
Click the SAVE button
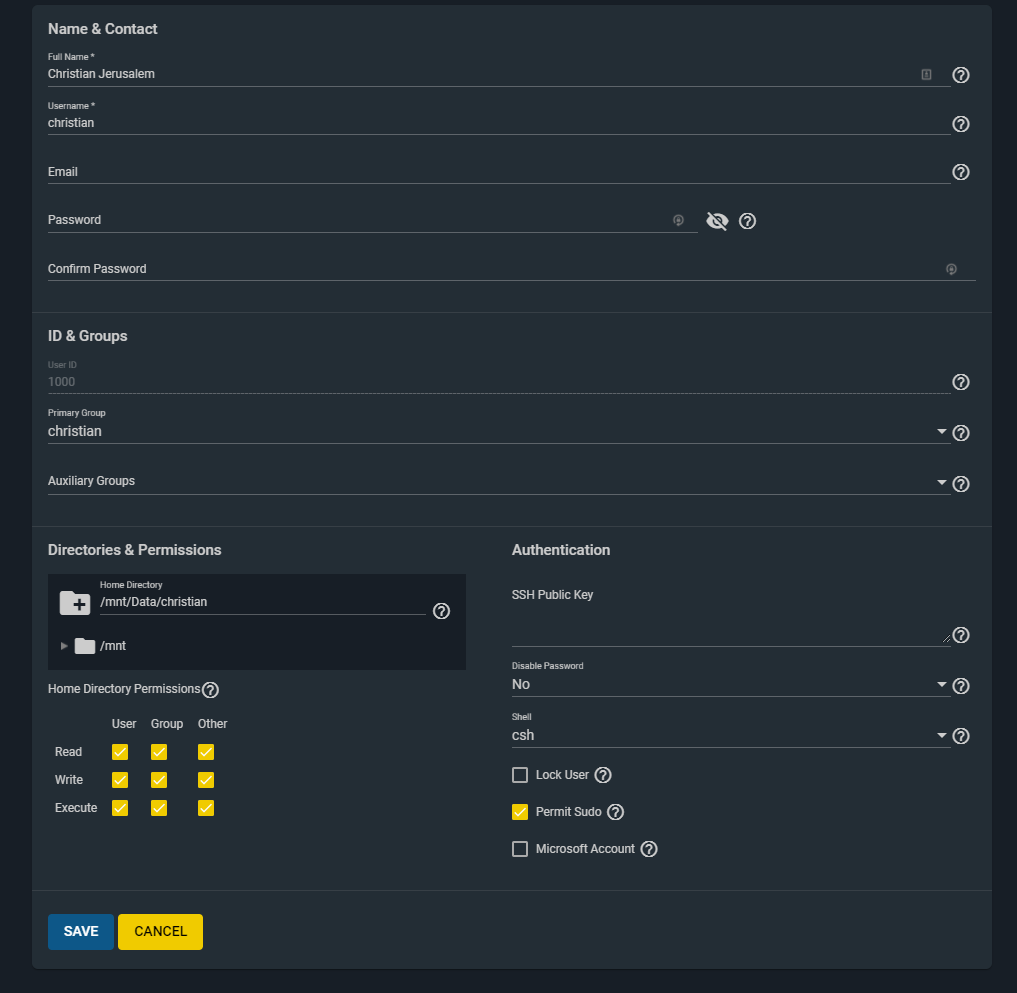coord(81,931)
